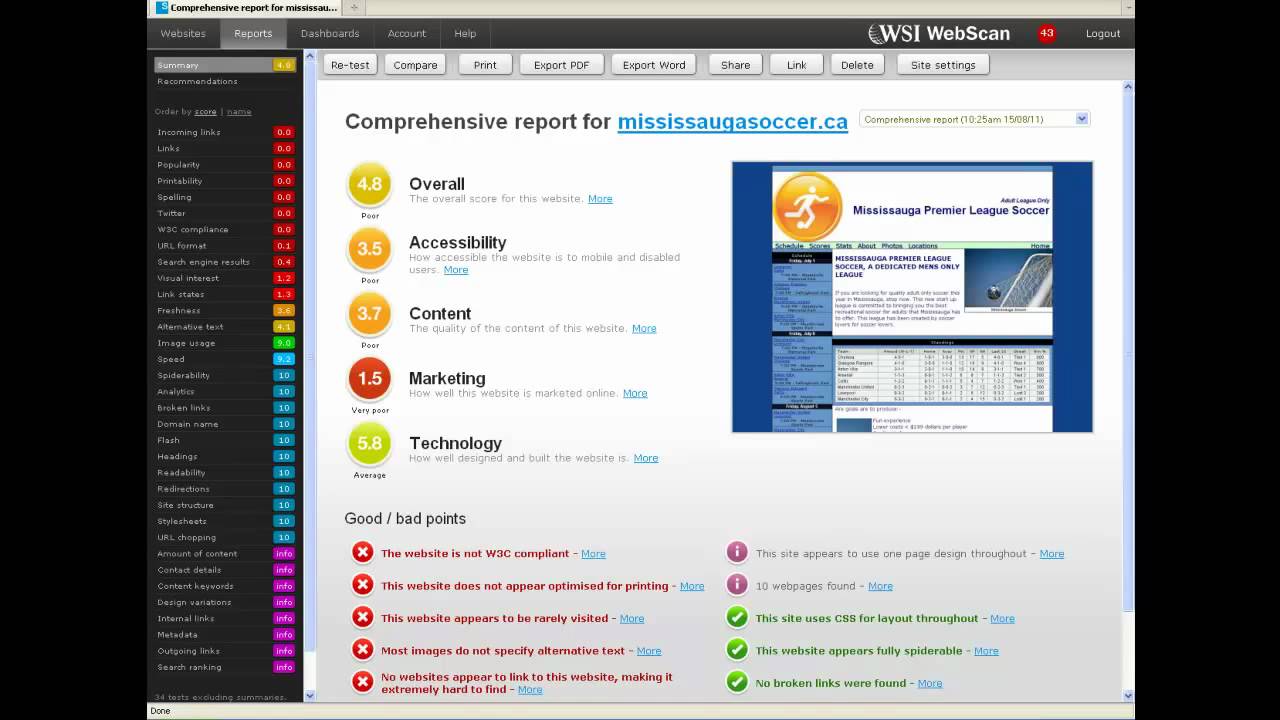
Task: Click the Link states 1.3 score
Action: 284,294
